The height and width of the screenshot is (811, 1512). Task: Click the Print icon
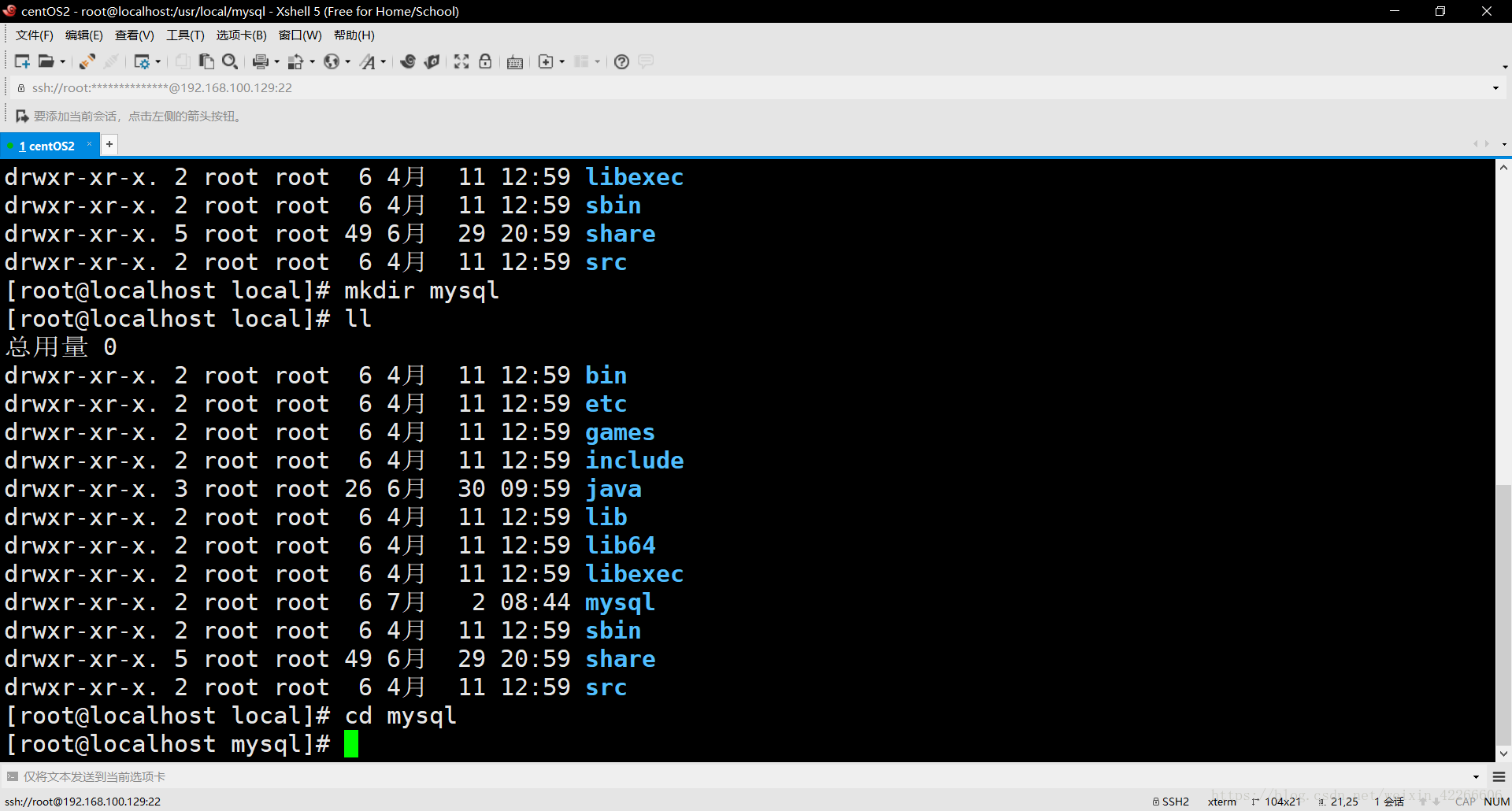(x=261, y=61)
